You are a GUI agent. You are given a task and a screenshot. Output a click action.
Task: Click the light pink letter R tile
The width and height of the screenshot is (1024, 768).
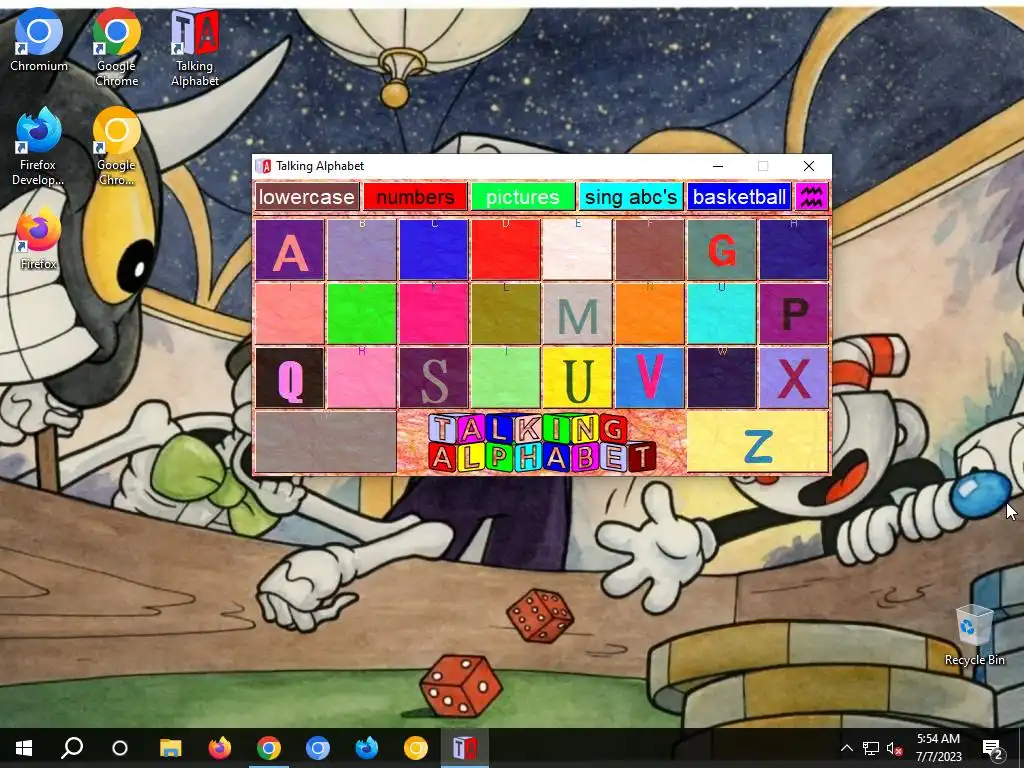tap(362, 377)
